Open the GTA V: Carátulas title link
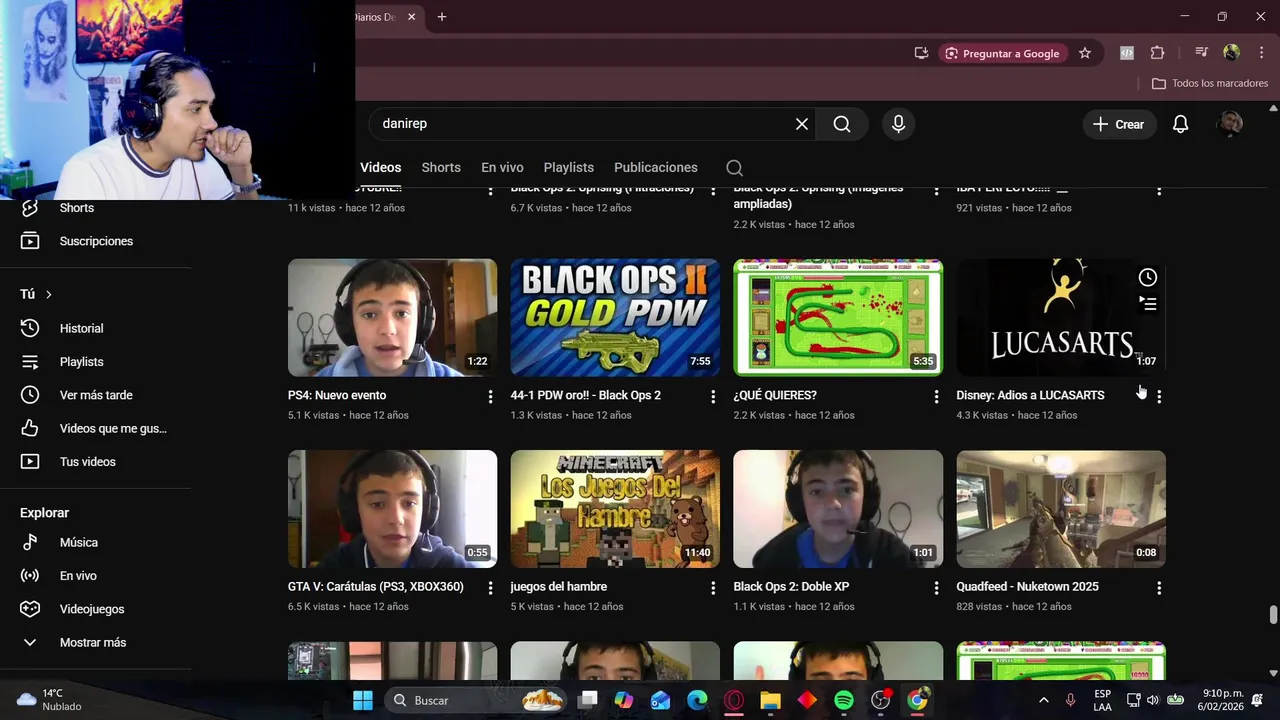The width and height of the screenshot is (1280, 720). [x=376, y=587]
